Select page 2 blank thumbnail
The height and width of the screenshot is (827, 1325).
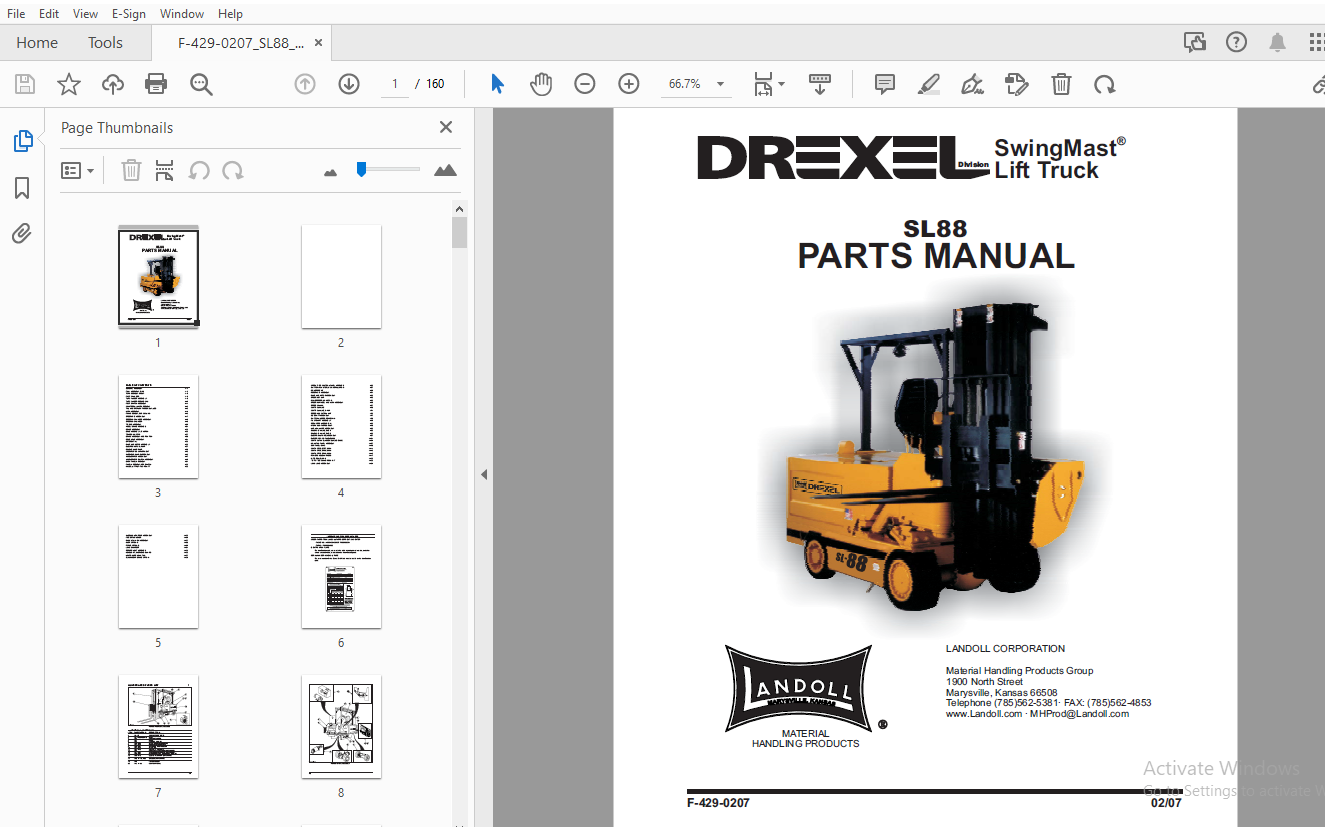pos(341,276)
